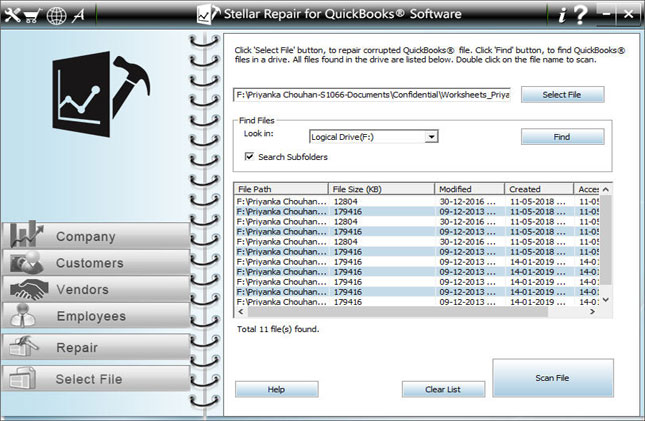Click the file path input field
The image size is (645, 421).
click(372, 95)
